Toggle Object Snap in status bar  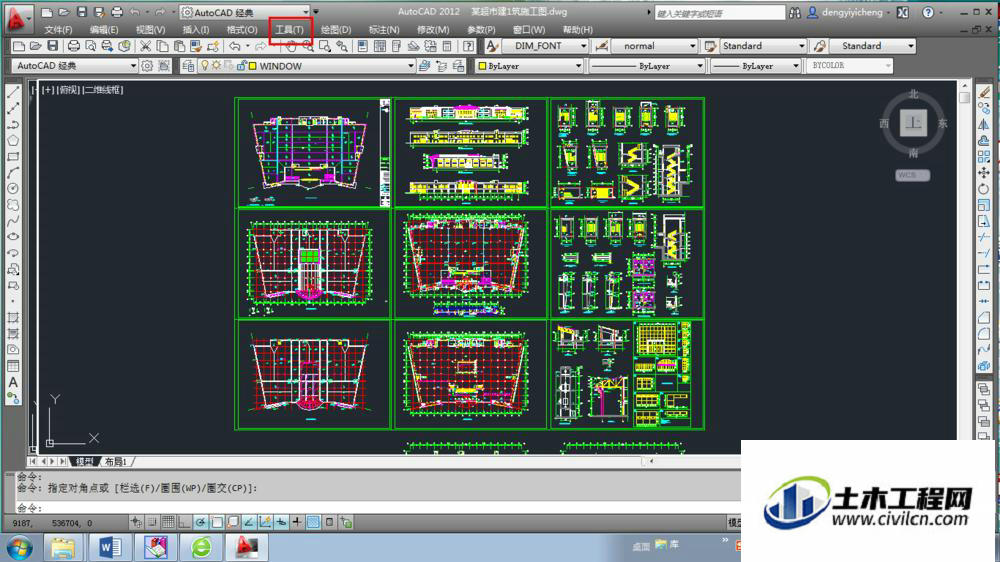pos(217,522)
